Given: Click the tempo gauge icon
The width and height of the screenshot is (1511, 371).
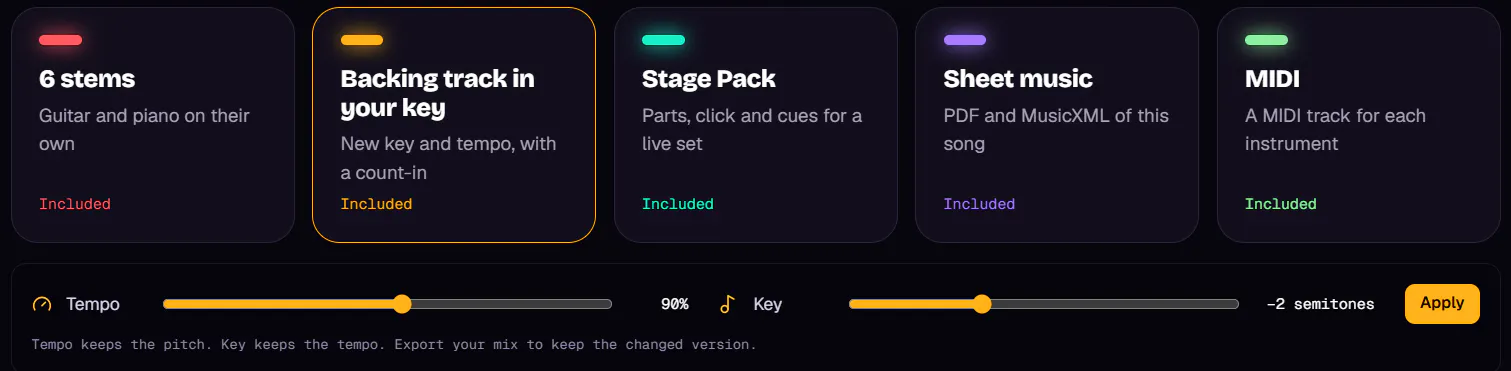Looking at the screenshot, I should tap(41, 304).
